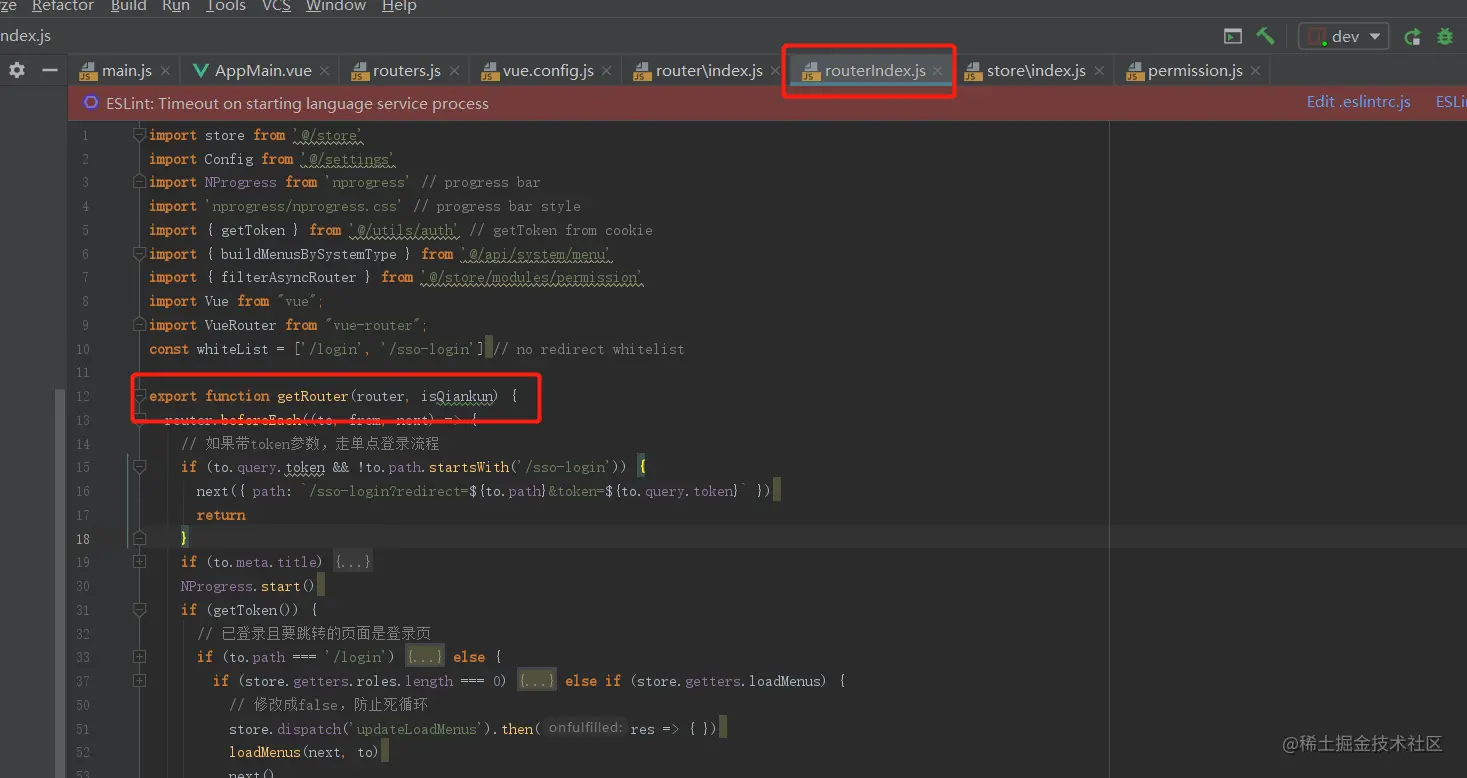The height and width of the screenshot is (778, 1467).
Task: Open the Run Anything toolbar icon
Action: pos(1233,37)
